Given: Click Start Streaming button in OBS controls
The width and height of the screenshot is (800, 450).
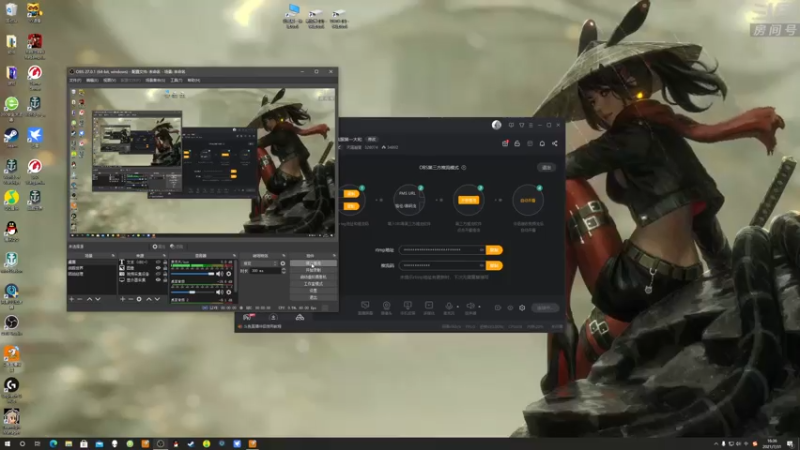Looking at the screenshot, I should 313,263.
